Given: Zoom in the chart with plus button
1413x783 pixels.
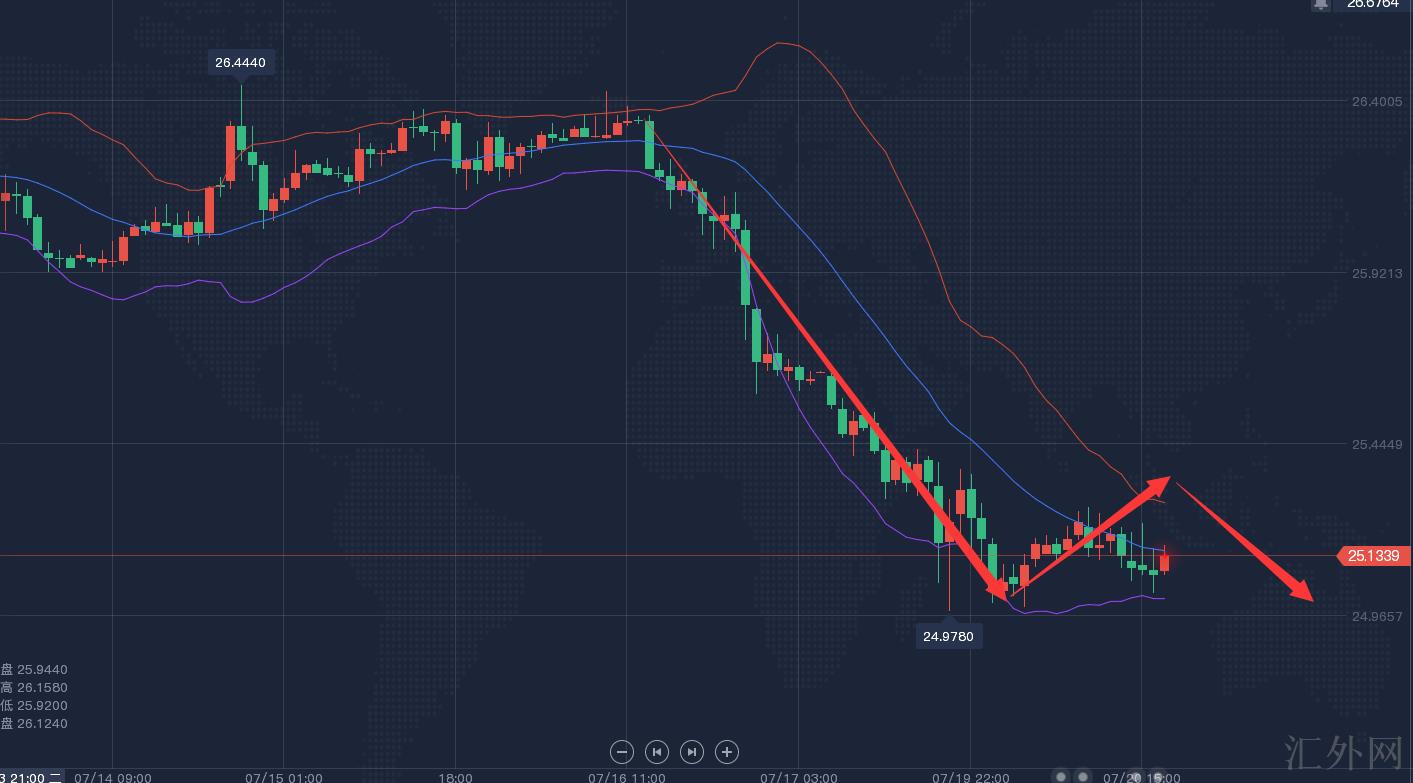Looking at the screenshot, I should coord(727,752).
